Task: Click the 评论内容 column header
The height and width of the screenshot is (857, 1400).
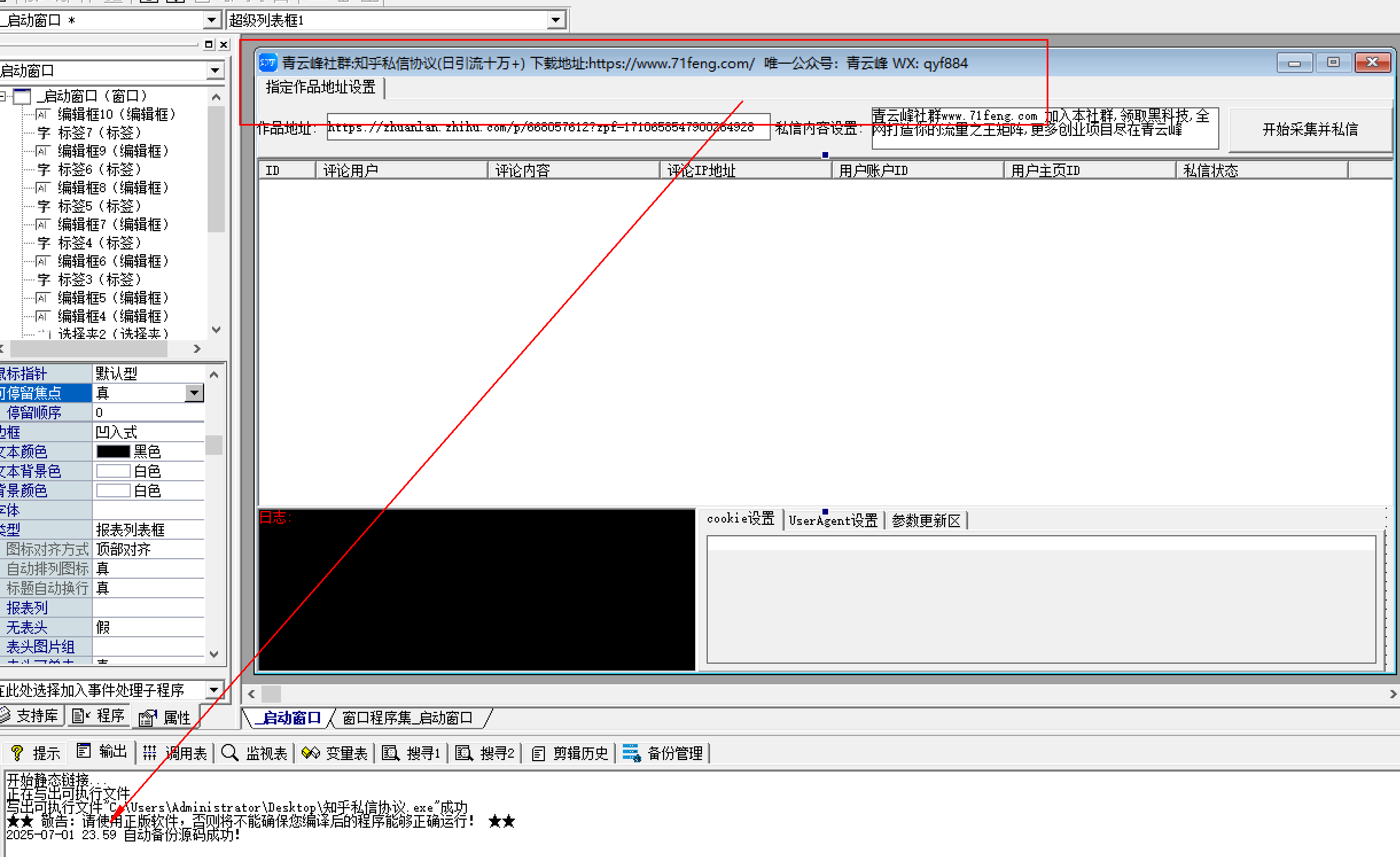Action: coord(574,170)
